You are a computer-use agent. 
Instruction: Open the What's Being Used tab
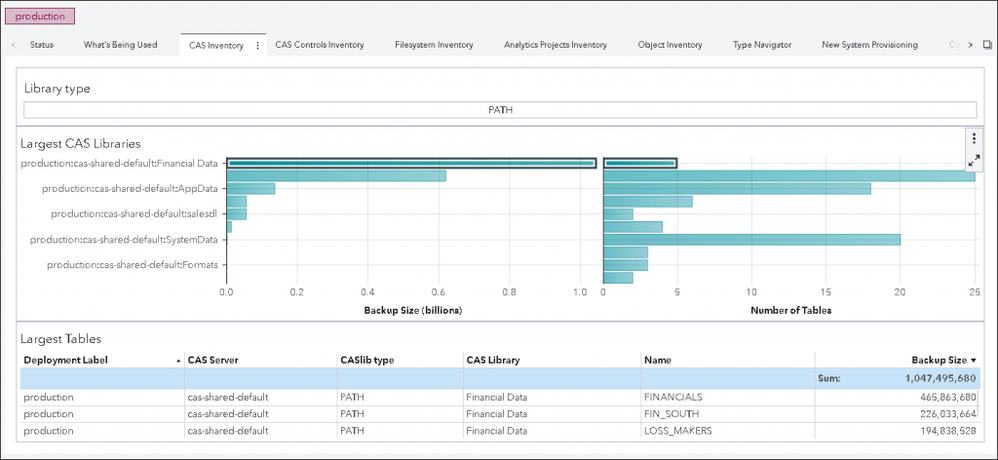tap(120, 45)
